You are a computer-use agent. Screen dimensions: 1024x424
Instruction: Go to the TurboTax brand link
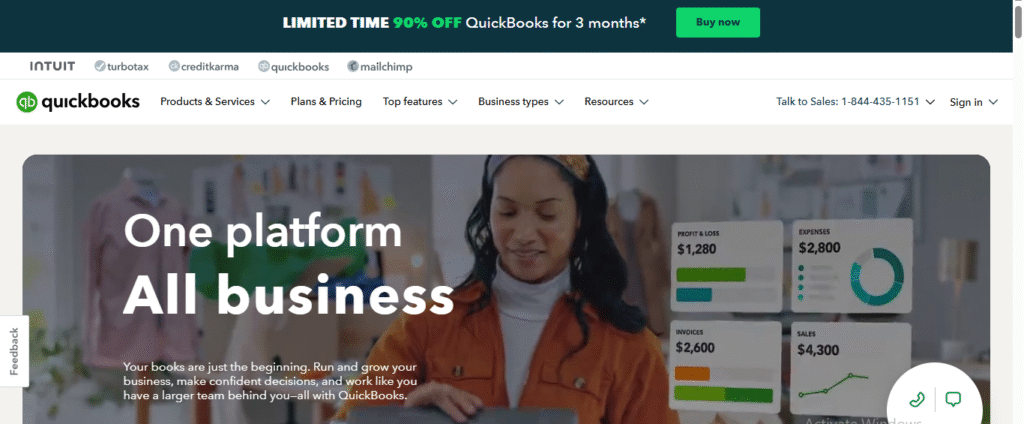[121, 67]
